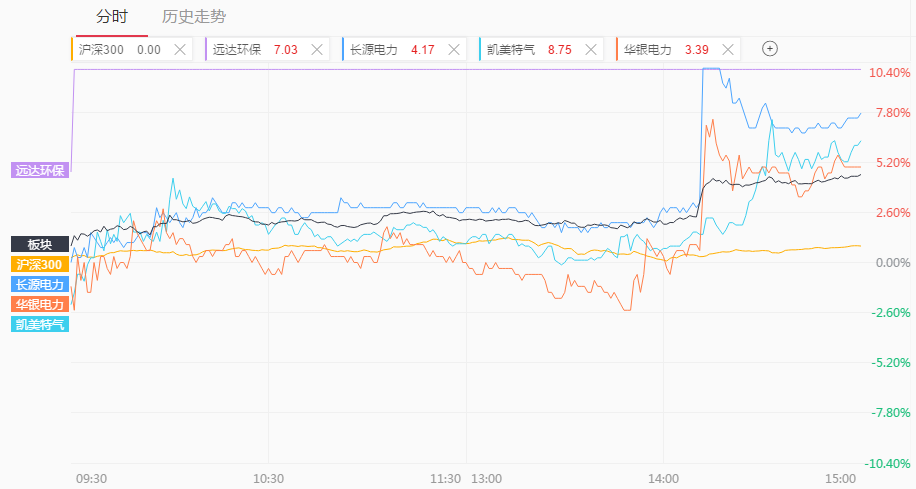Screen dimensions: 916x489
Task: Click the 14:00 time axis marker
Action: (x=663, y=478)
